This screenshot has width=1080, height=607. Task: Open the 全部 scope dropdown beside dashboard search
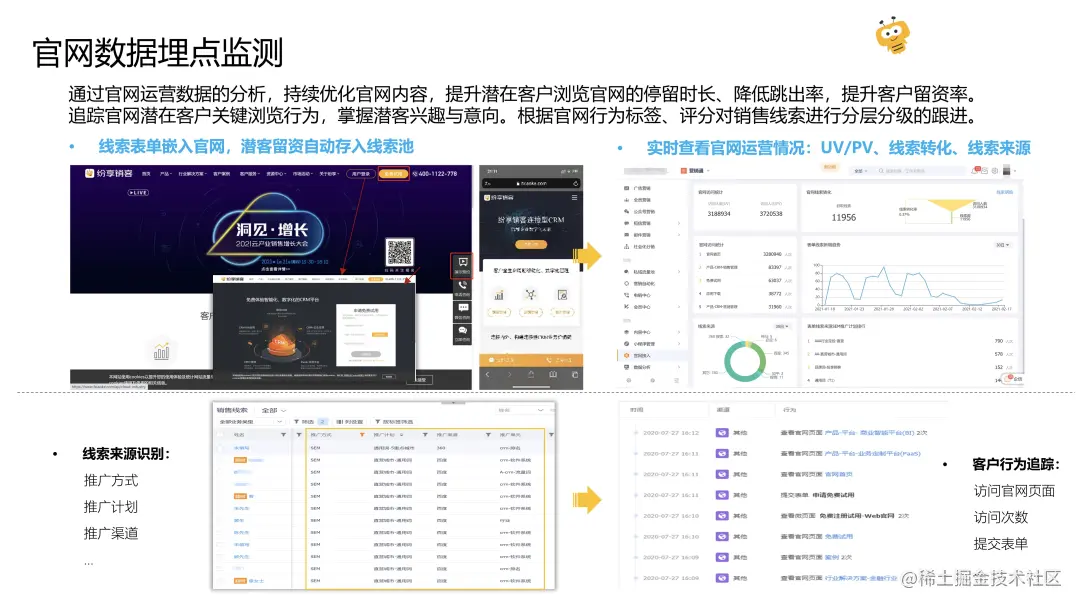point(860,171)
